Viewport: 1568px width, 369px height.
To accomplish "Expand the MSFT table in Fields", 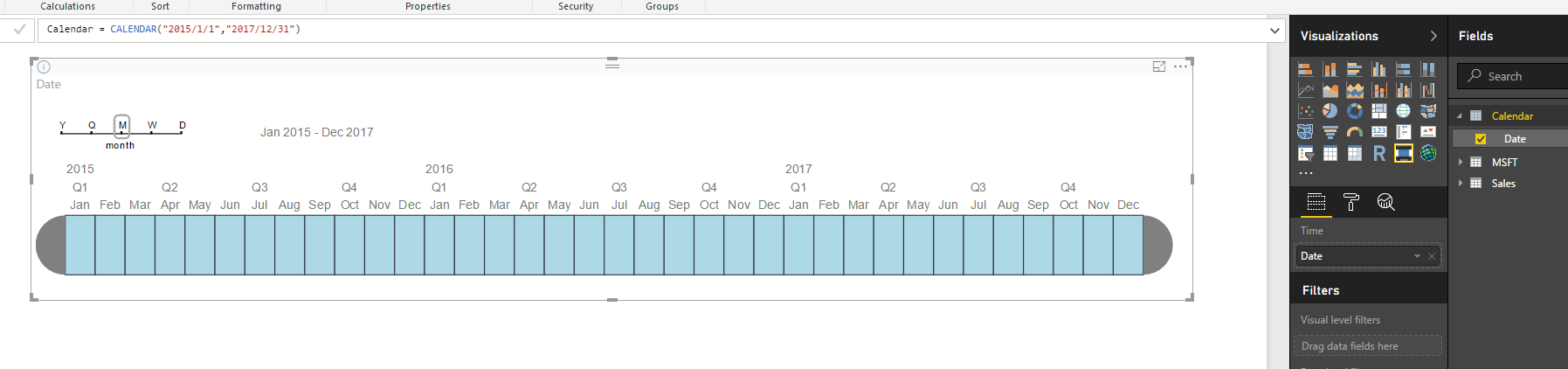I will coord(1460,162).
